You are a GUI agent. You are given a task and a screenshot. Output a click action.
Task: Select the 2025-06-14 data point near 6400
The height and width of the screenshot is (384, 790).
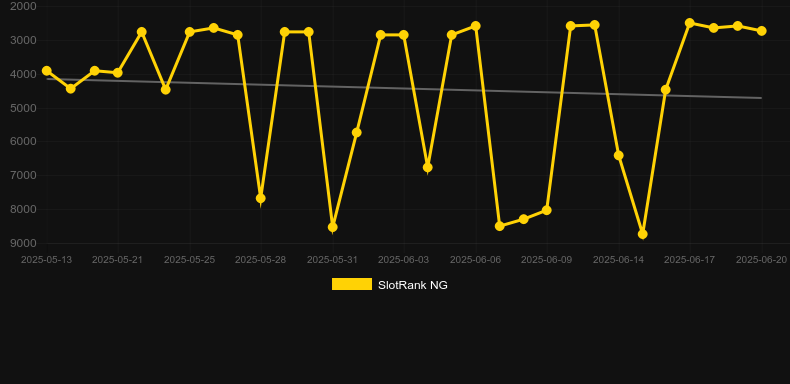pyautogui.click(x=619, y=155)
